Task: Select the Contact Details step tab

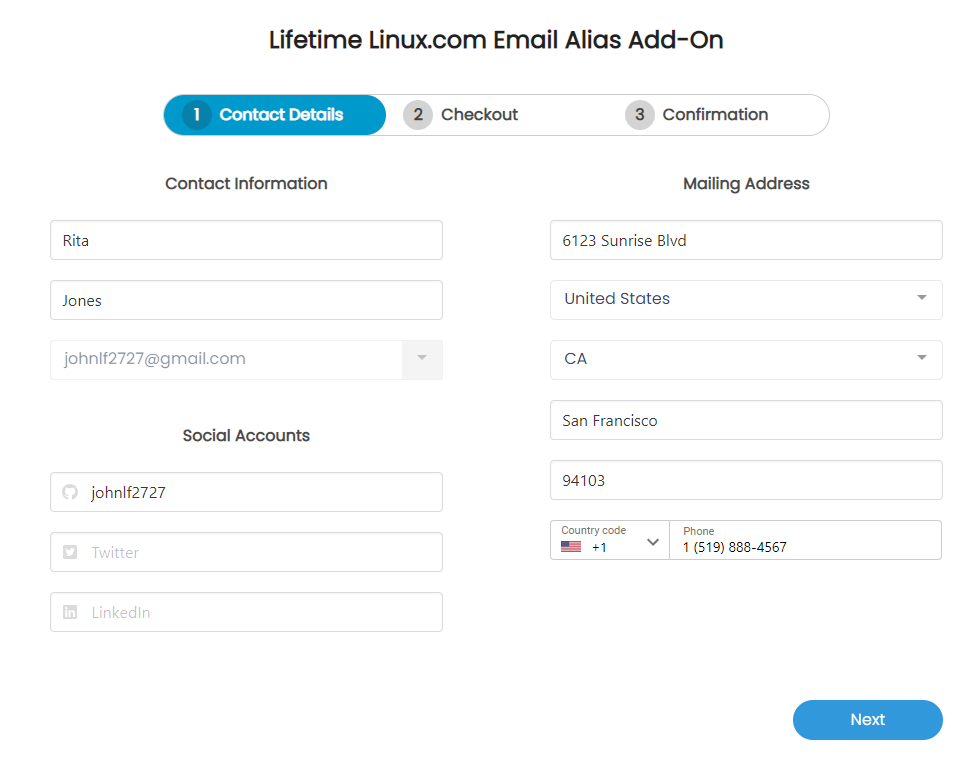Action: coord(275,115)
